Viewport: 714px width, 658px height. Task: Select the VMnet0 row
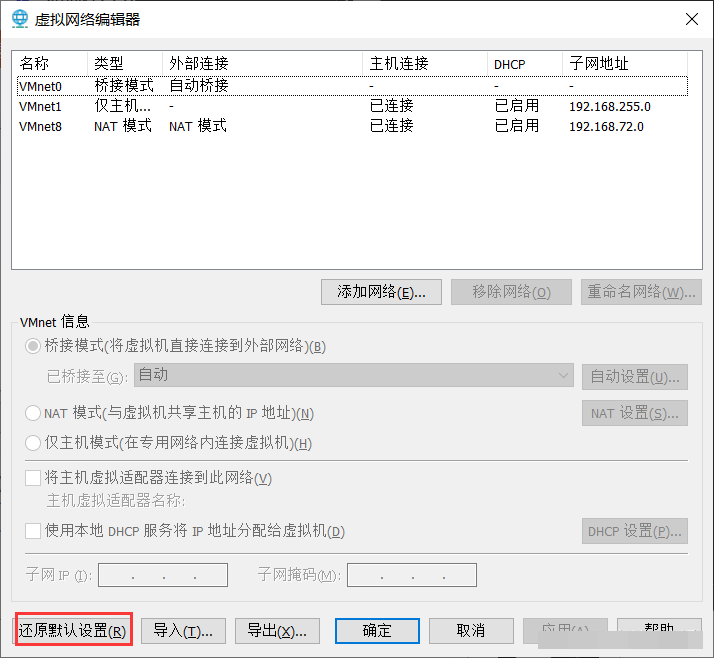(x=352, y=86)
